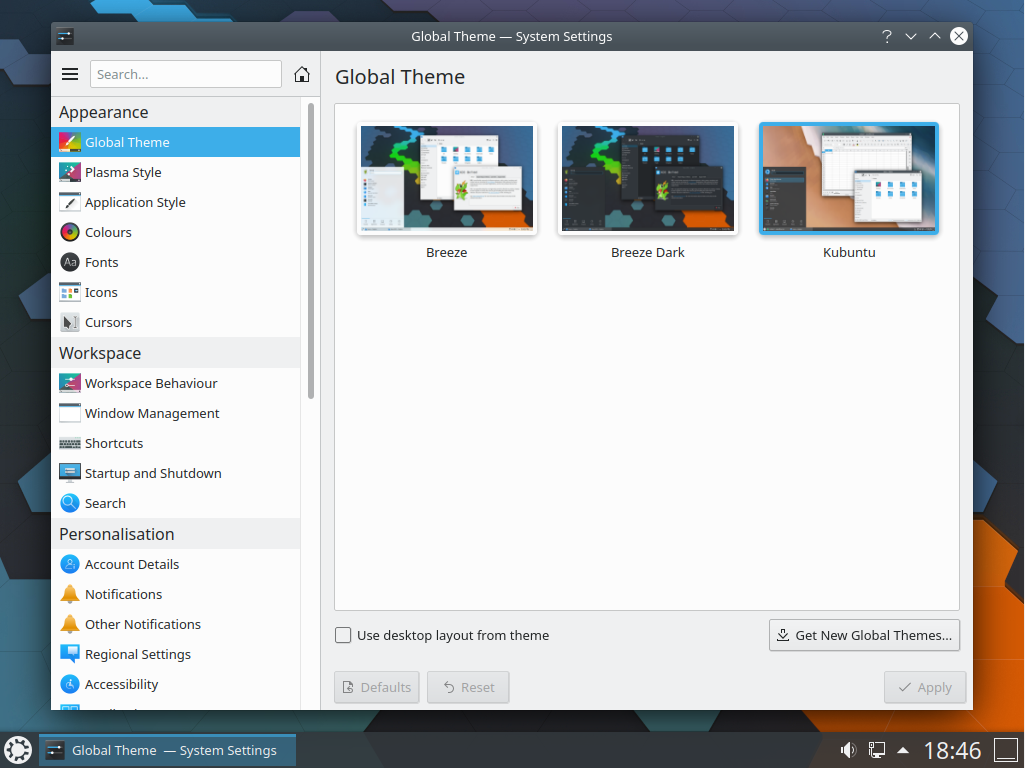
Task: Click the Startup and Shutdown monitor icon
Action: [x=70, y=473]
